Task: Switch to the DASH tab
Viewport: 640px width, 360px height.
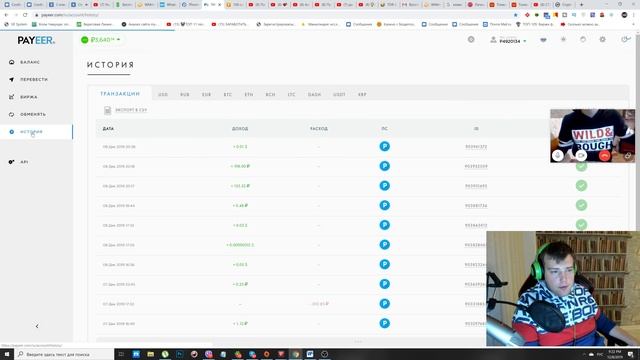Action: click(314, 95)
